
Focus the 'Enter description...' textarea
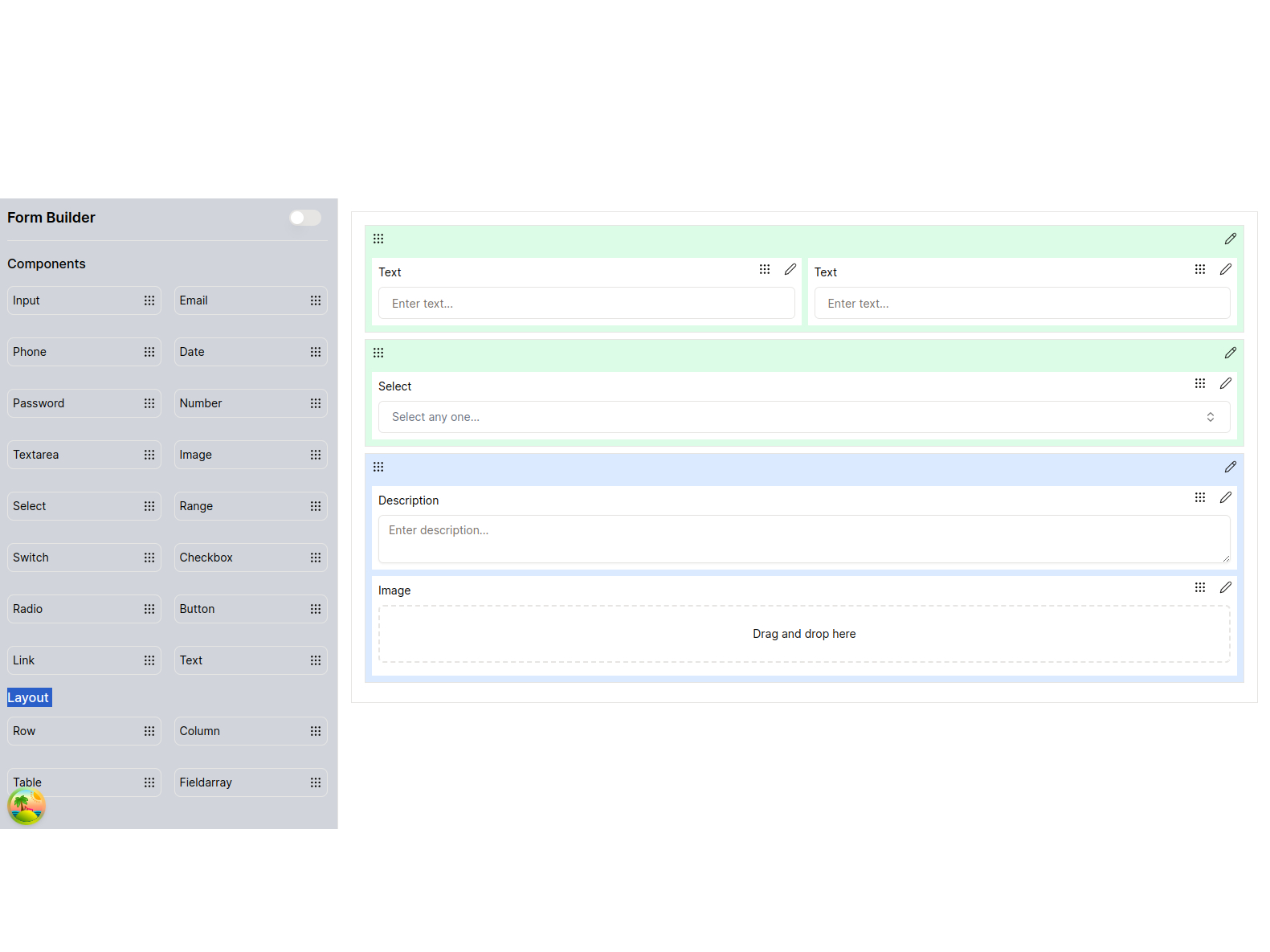804,539
